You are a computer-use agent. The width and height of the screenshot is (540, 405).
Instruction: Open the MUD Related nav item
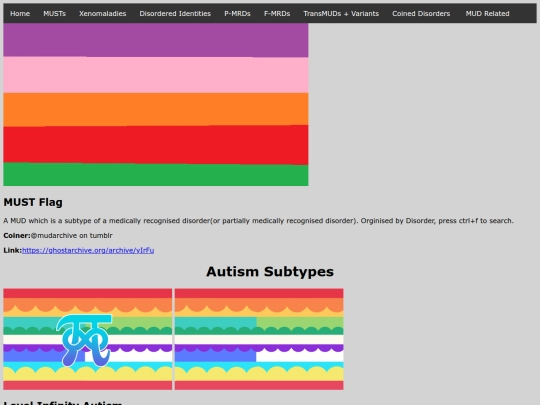(487, 13)
